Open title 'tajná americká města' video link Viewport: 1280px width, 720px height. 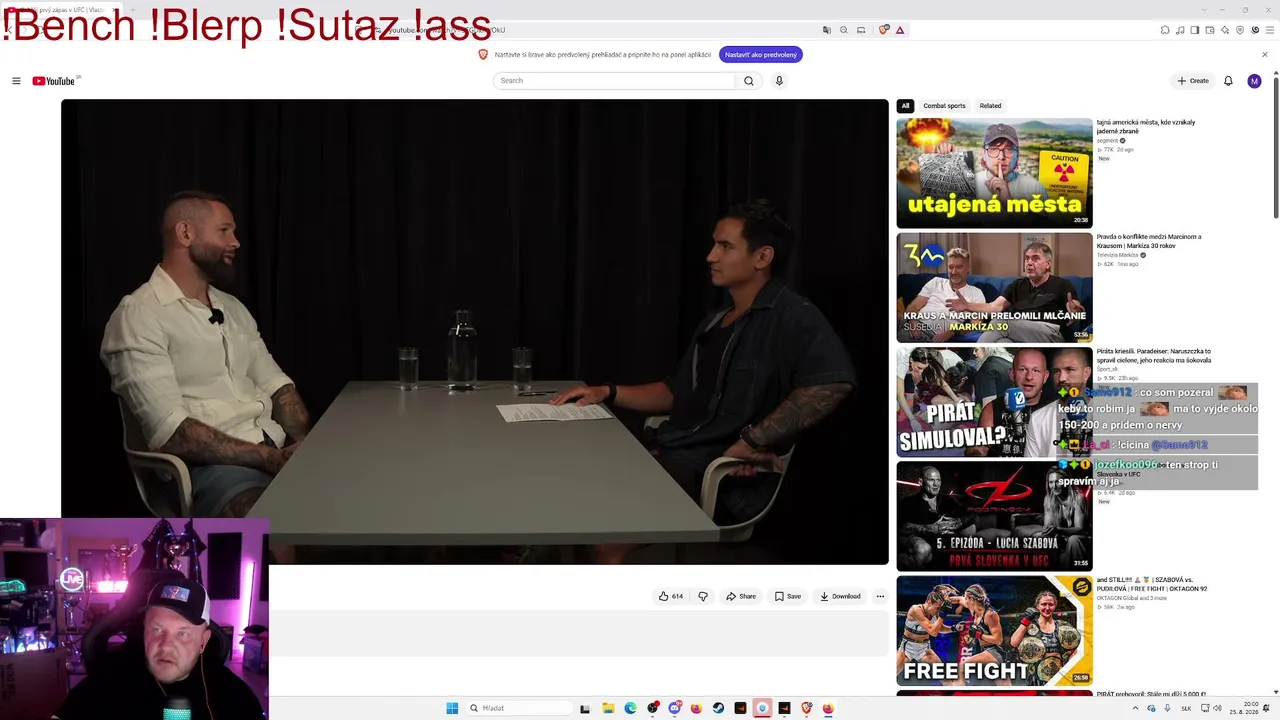click(1146, 127)
